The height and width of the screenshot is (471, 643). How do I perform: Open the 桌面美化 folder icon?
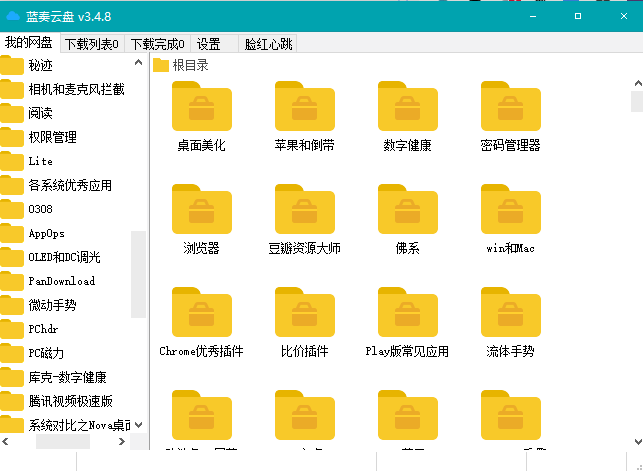tap(202, 106)
